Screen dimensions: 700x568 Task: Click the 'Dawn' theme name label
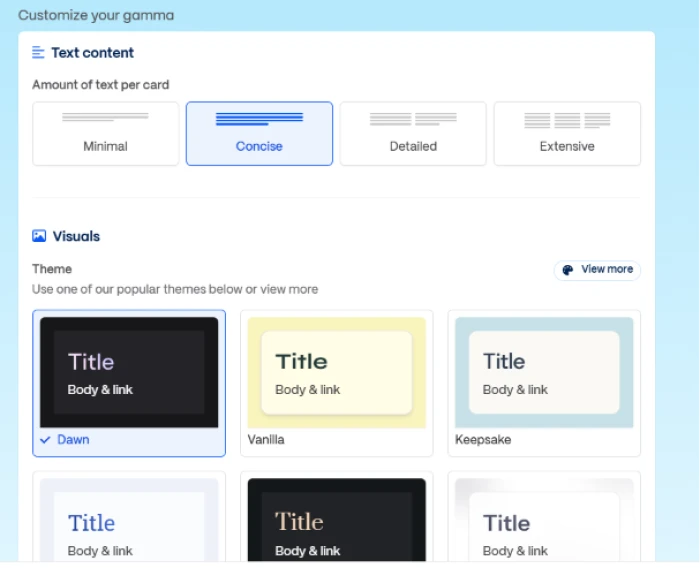73,440
